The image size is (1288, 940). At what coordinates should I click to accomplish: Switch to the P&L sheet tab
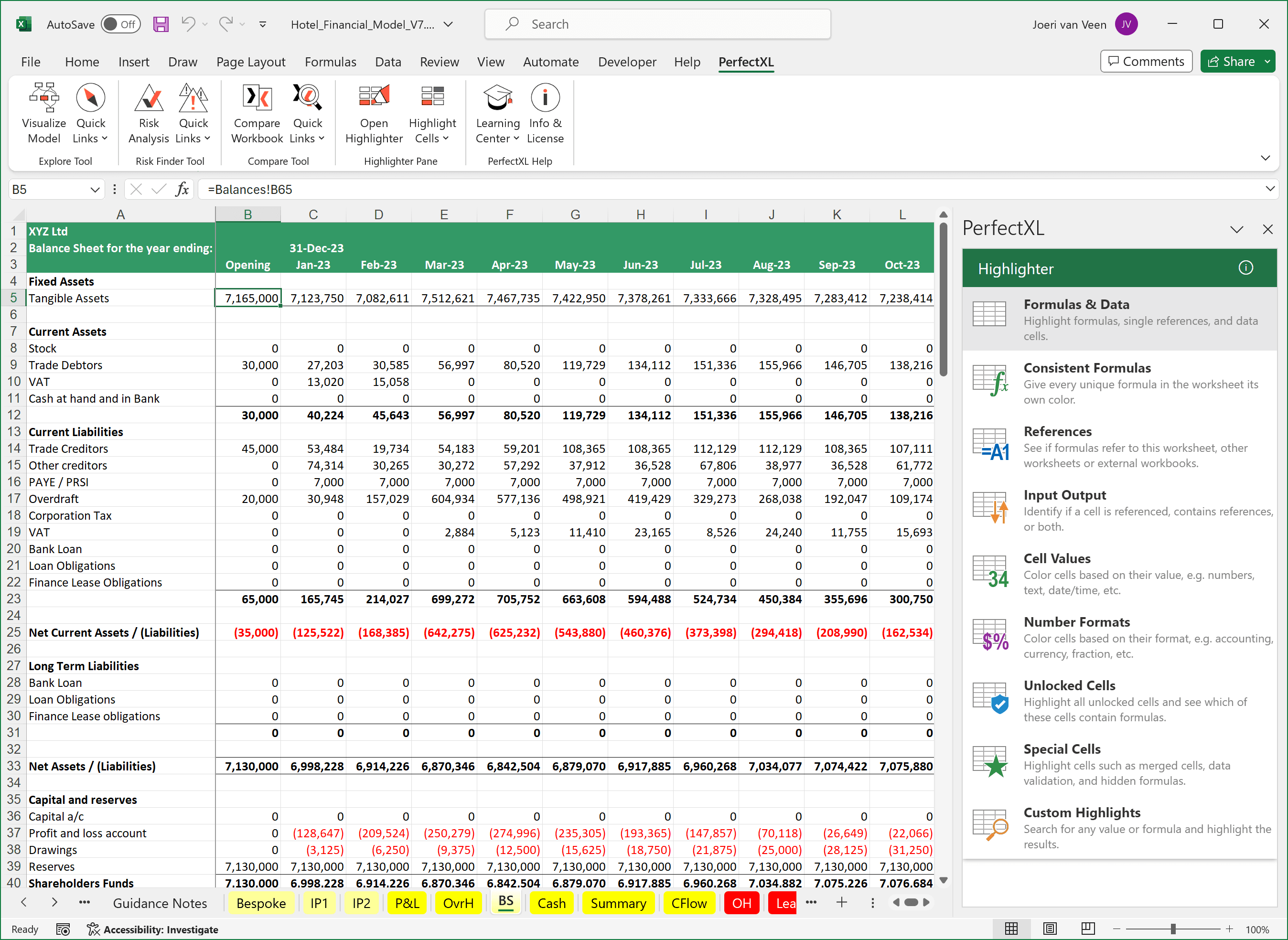(407, 903)
